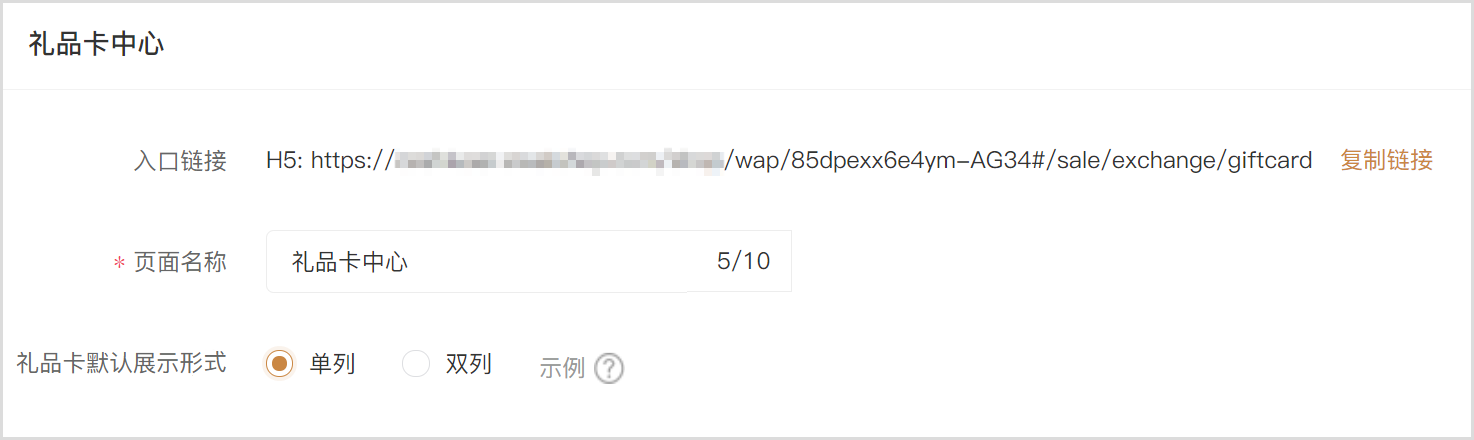The width and height of the screenshot is (1474, 440).
Task: Focus the 页面名称 text input field
Action: [x=528, y=262]
